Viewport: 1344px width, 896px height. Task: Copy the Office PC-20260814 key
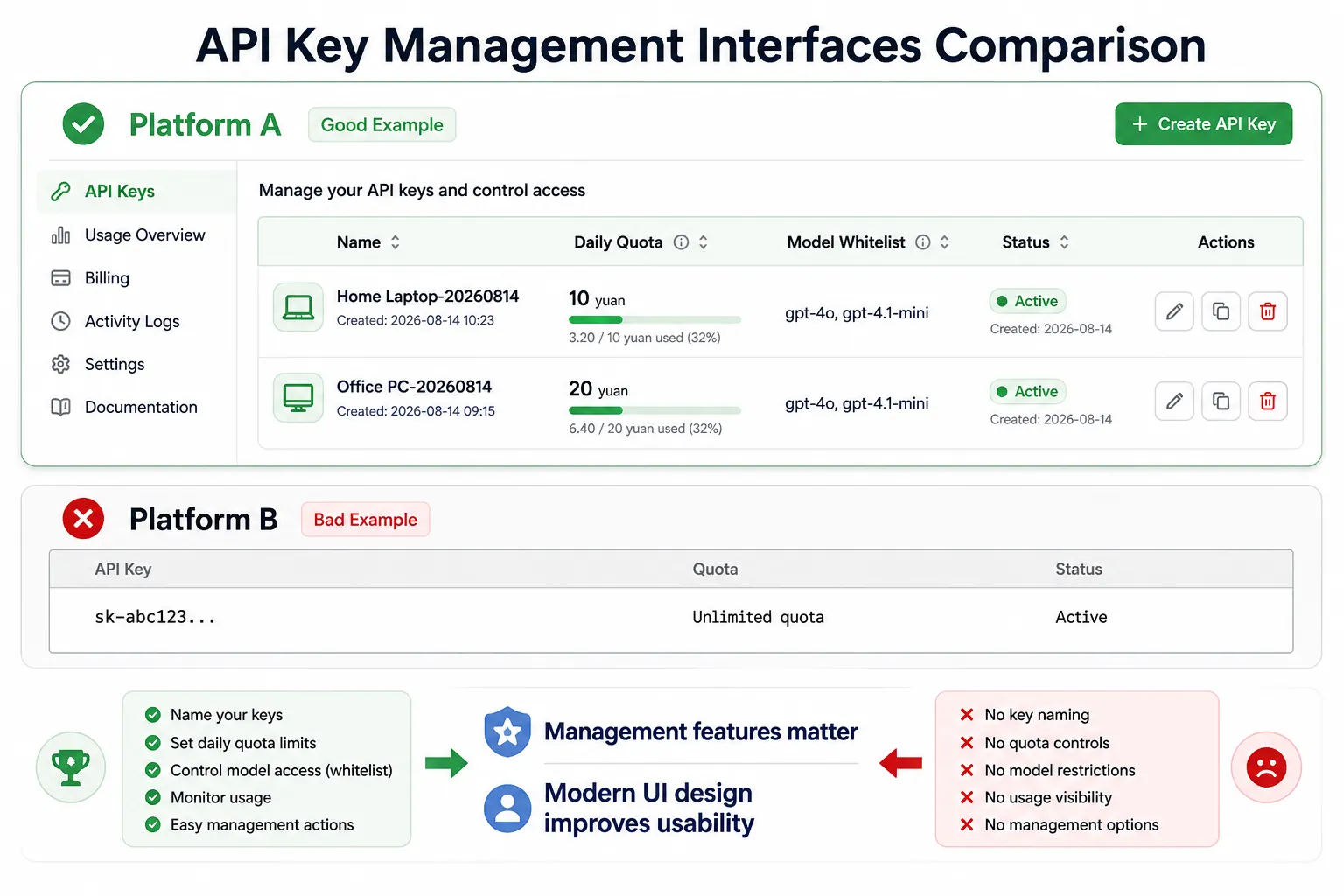pos(1221,402)
